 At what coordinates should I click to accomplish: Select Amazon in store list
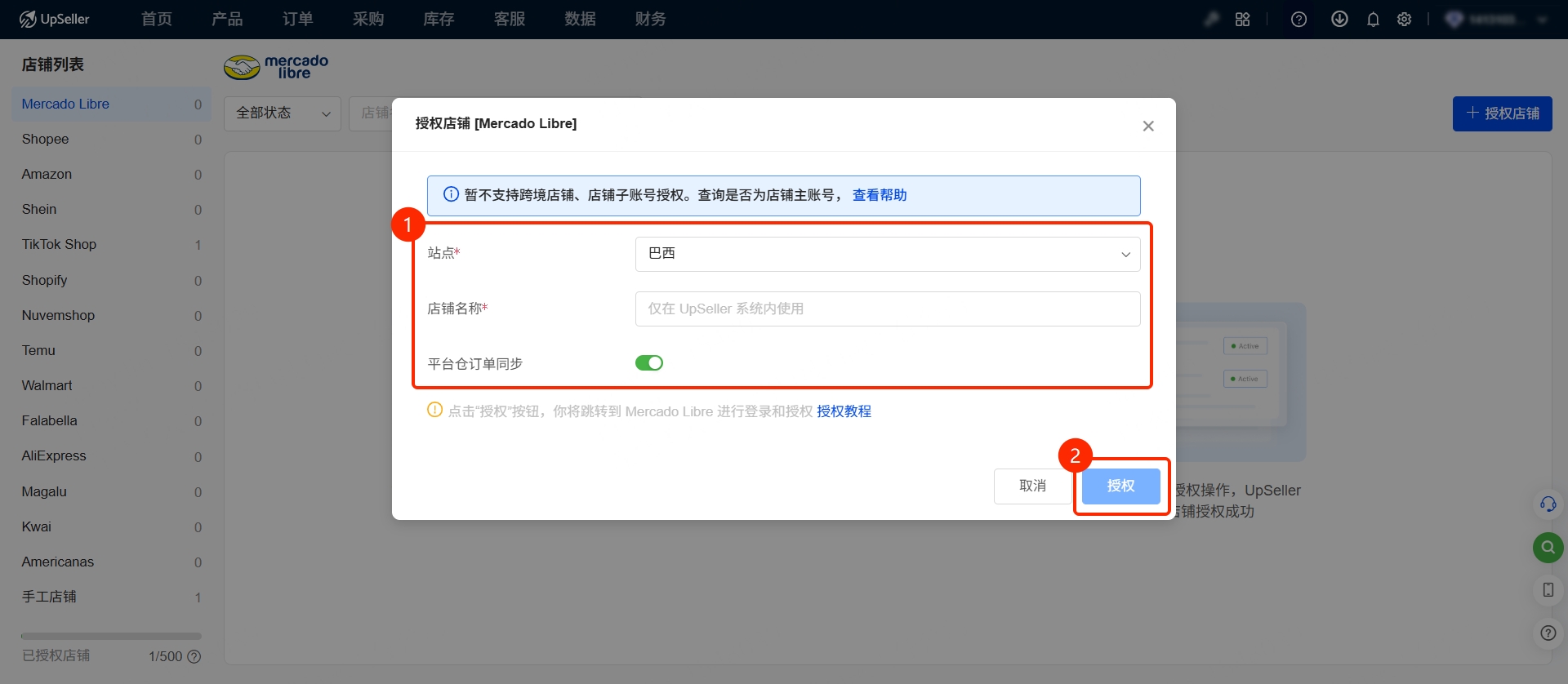click(x=111, y=175)
